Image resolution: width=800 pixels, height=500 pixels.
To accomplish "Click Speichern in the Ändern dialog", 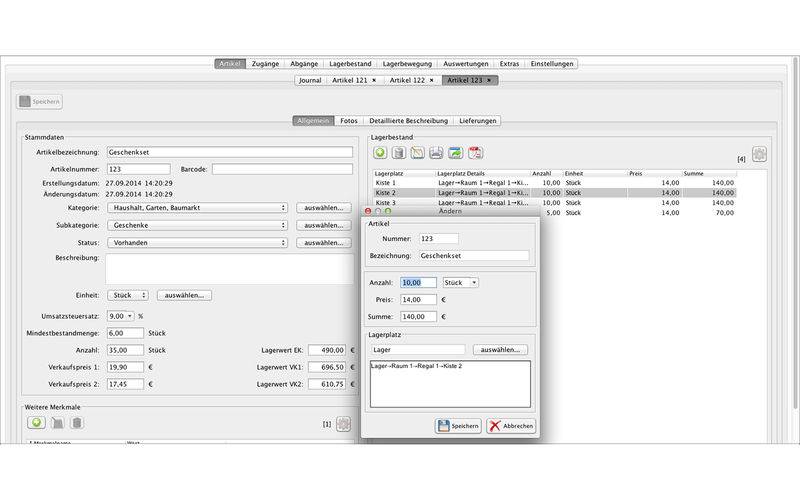I will (x=458, y=426).
